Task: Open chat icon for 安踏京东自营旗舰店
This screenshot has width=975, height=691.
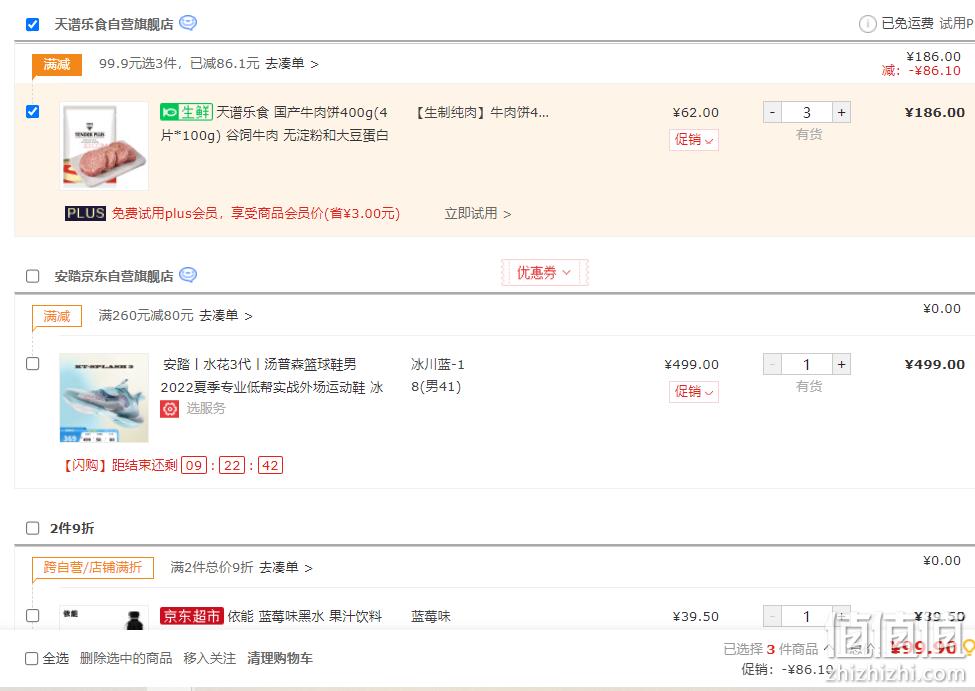Action: [x=188, y=275]
